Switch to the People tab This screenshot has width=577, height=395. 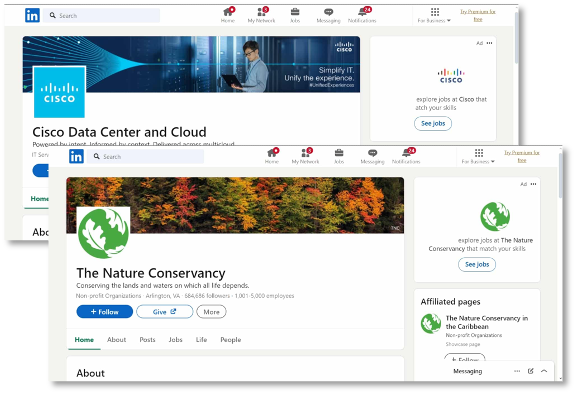(x=231, y=340)
